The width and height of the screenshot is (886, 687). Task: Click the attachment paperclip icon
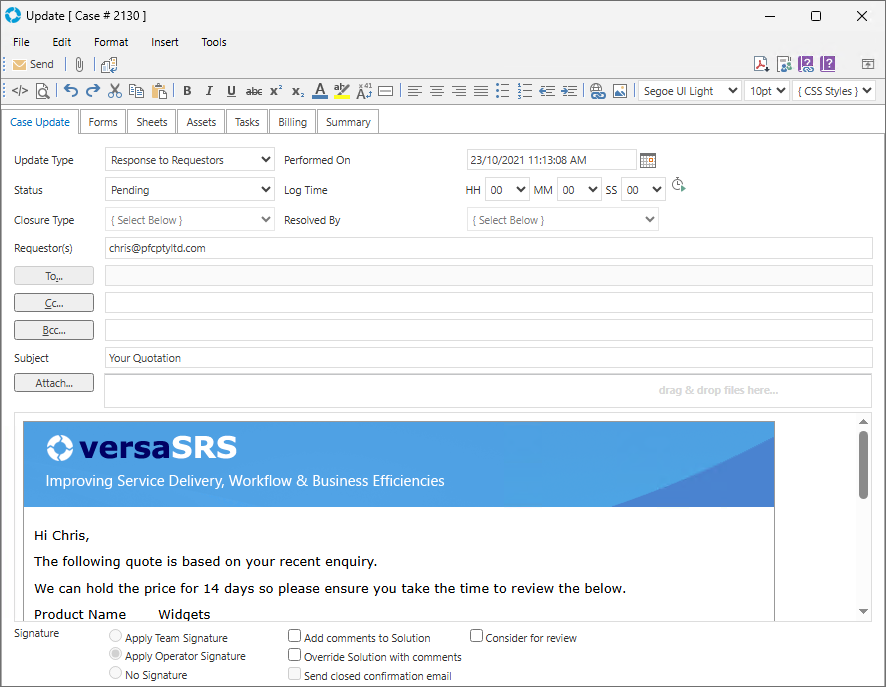(80, 64)
